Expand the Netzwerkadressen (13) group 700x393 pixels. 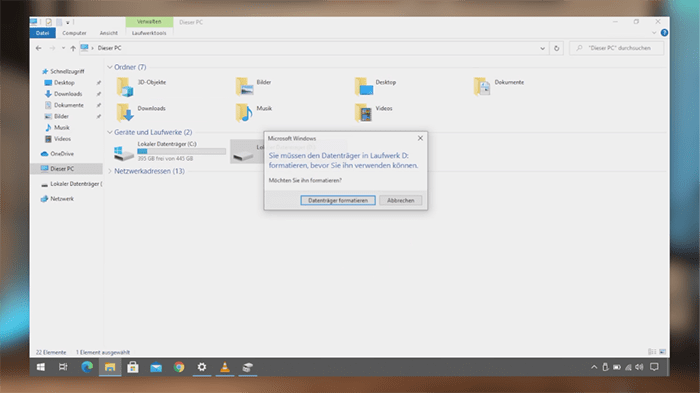[x=110, y=171]
